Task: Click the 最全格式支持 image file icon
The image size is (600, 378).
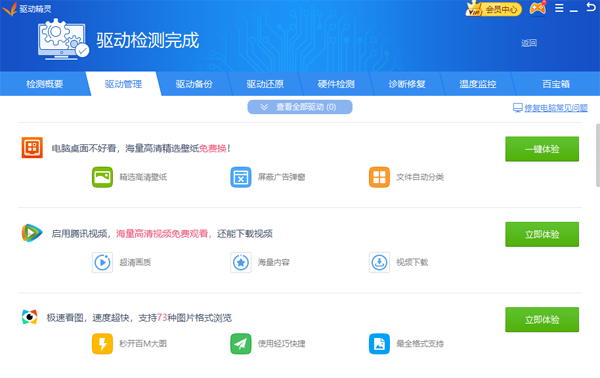Action: pos(379,344)
